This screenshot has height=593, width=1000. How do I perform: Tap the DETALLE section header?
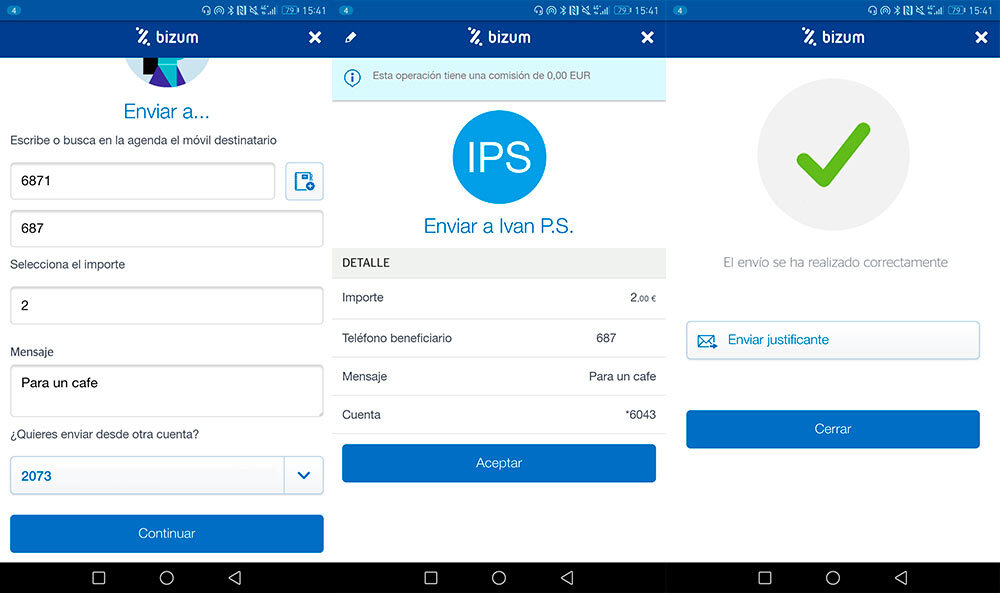pyautogui.click(x=499, y=263)
